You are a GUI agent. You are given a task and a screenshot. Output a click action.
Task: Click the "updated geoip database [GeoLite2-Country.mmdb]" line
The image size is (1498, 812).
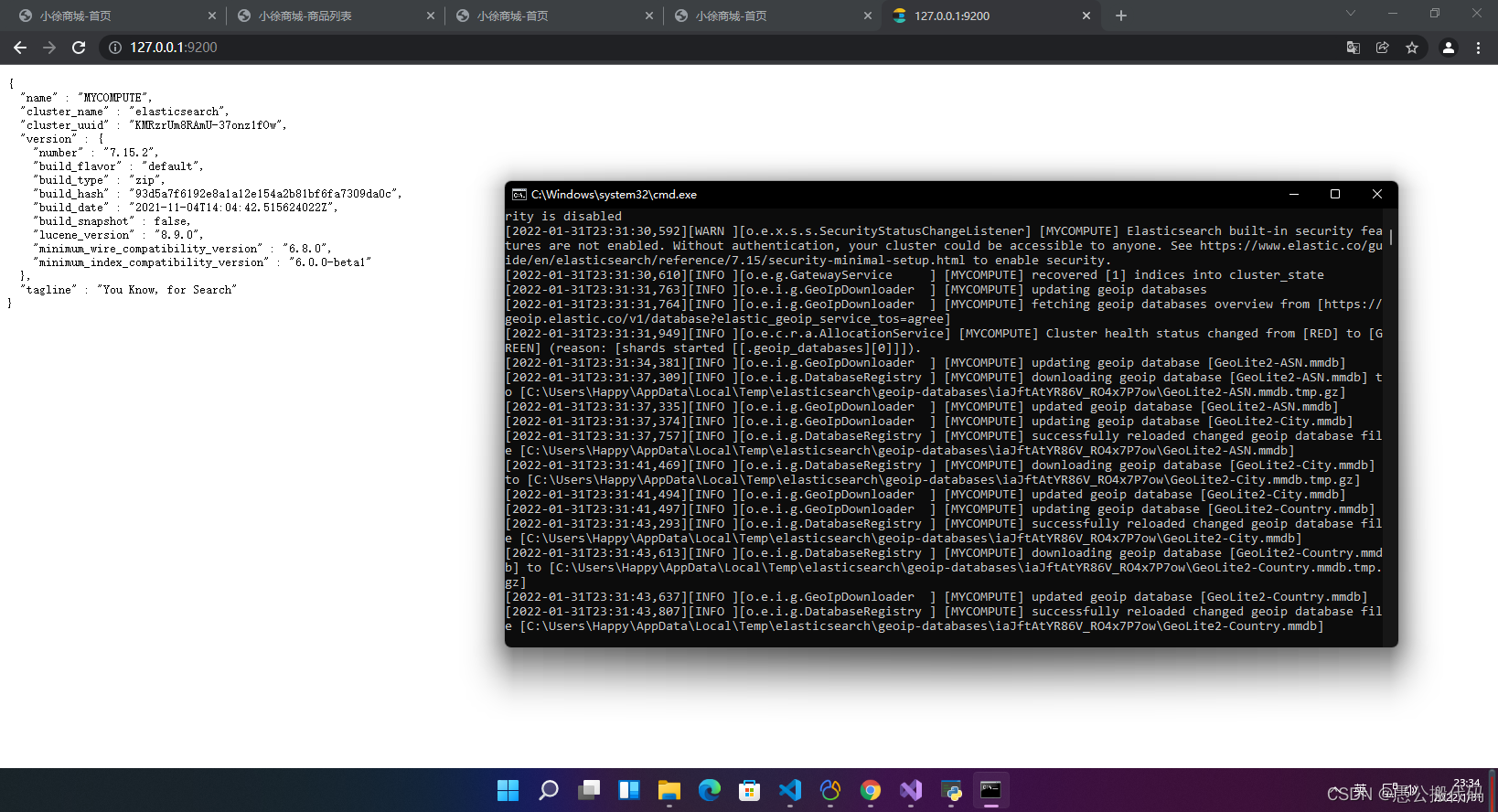936,597
